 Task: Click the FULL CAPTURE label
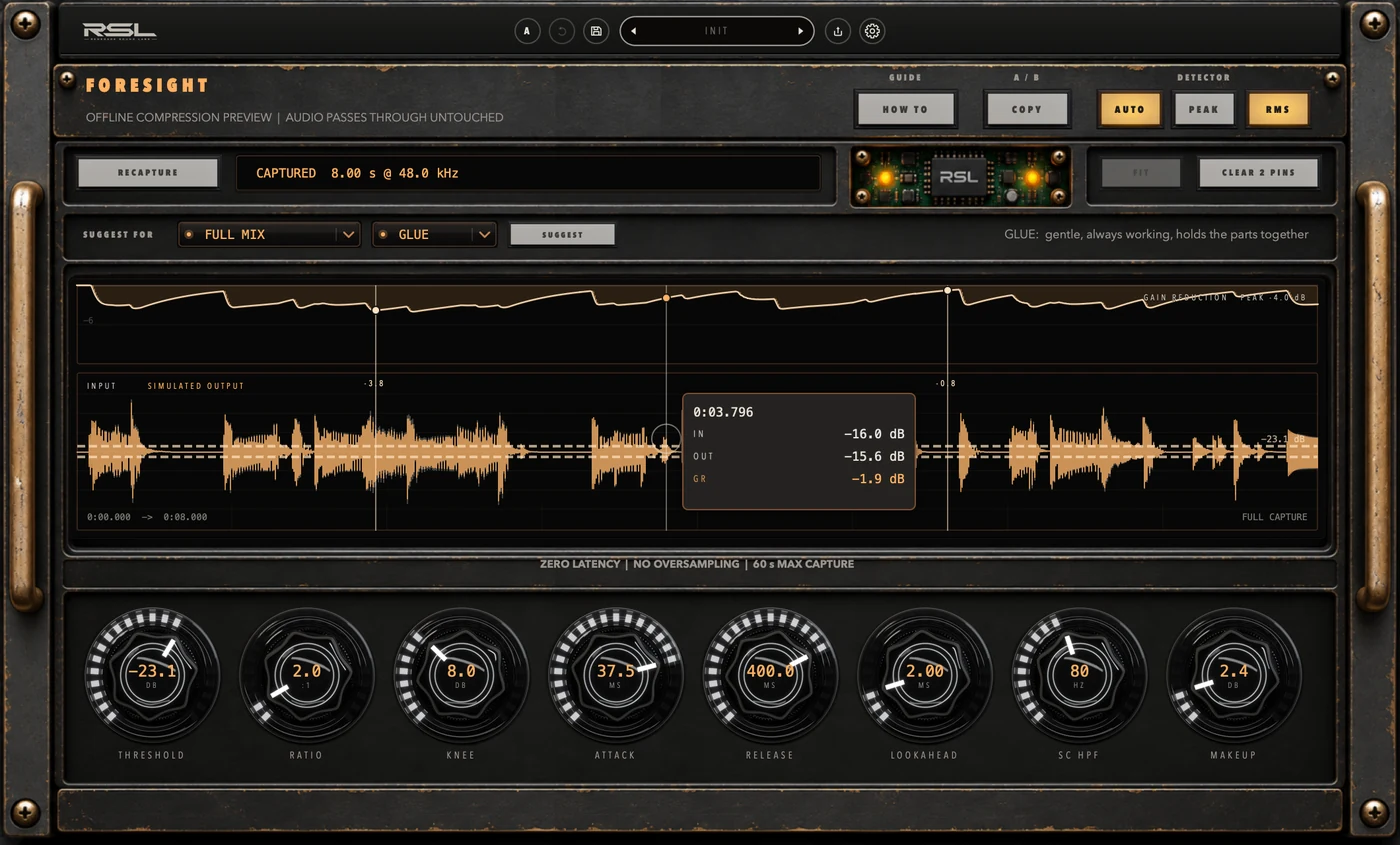(1274, 517)
